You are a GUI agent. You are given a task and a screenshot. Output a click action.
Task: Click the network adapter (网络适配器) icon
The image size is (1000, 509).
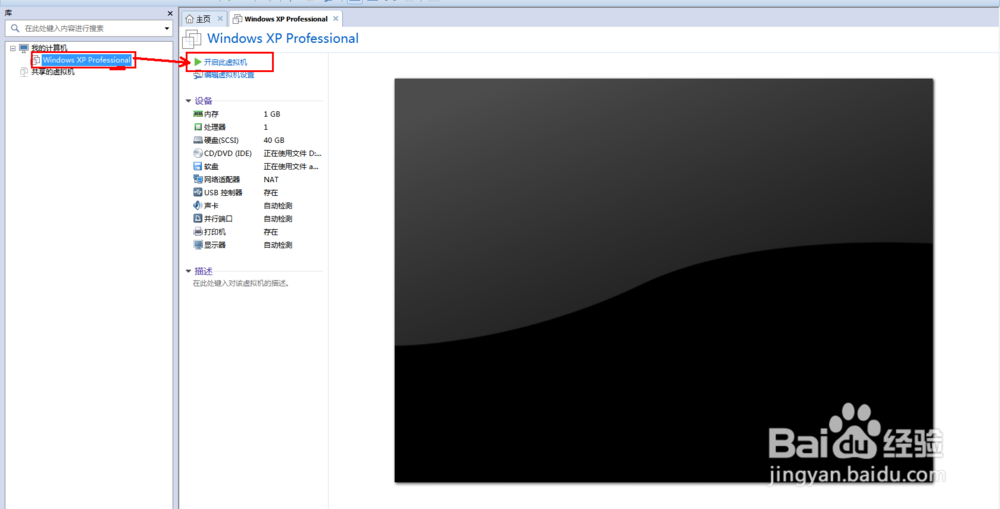click(198, 179)
